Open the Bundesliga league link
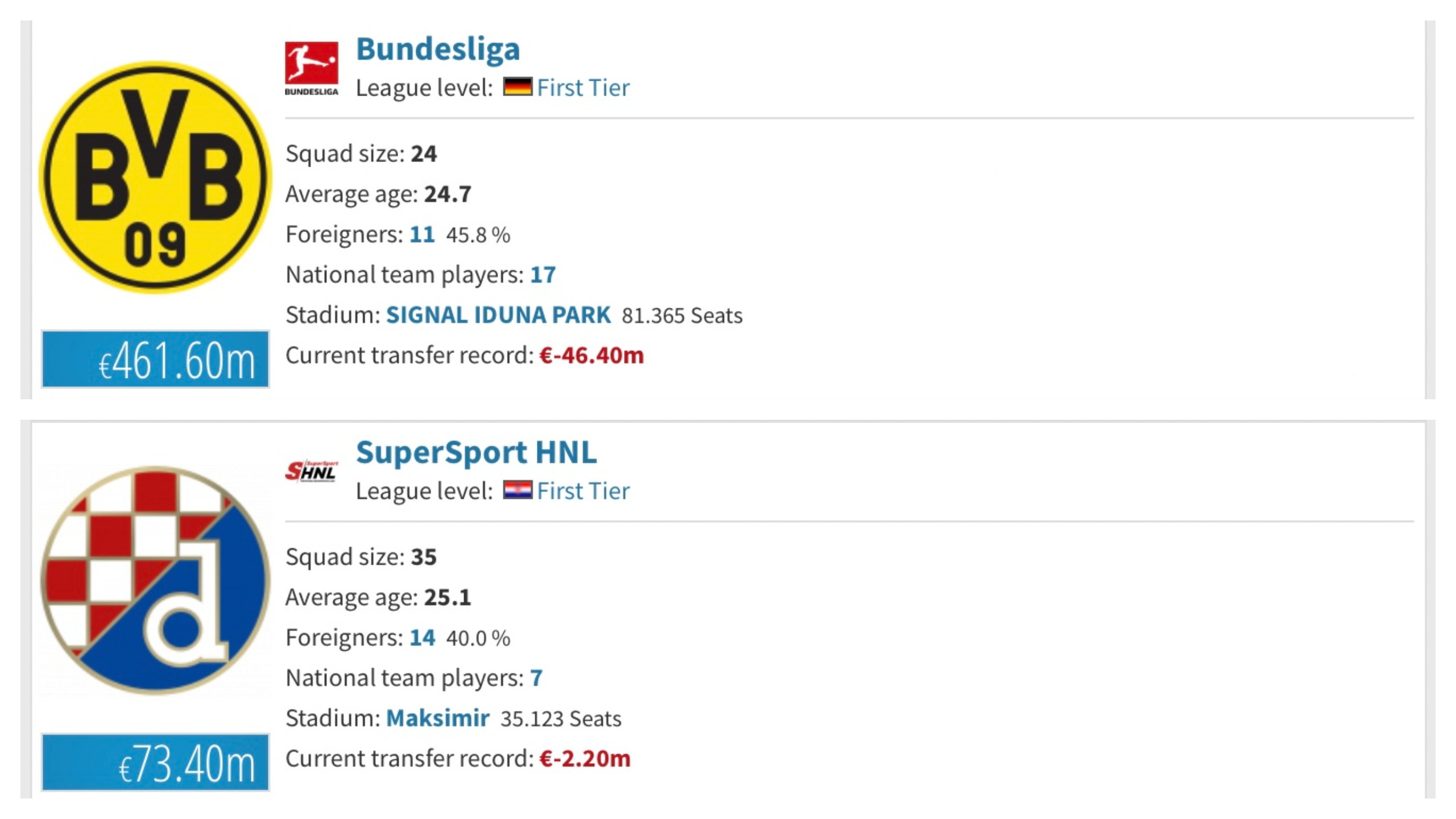Image resolution: width=1456 pixels, height=819 pixels. coord(438,49)
